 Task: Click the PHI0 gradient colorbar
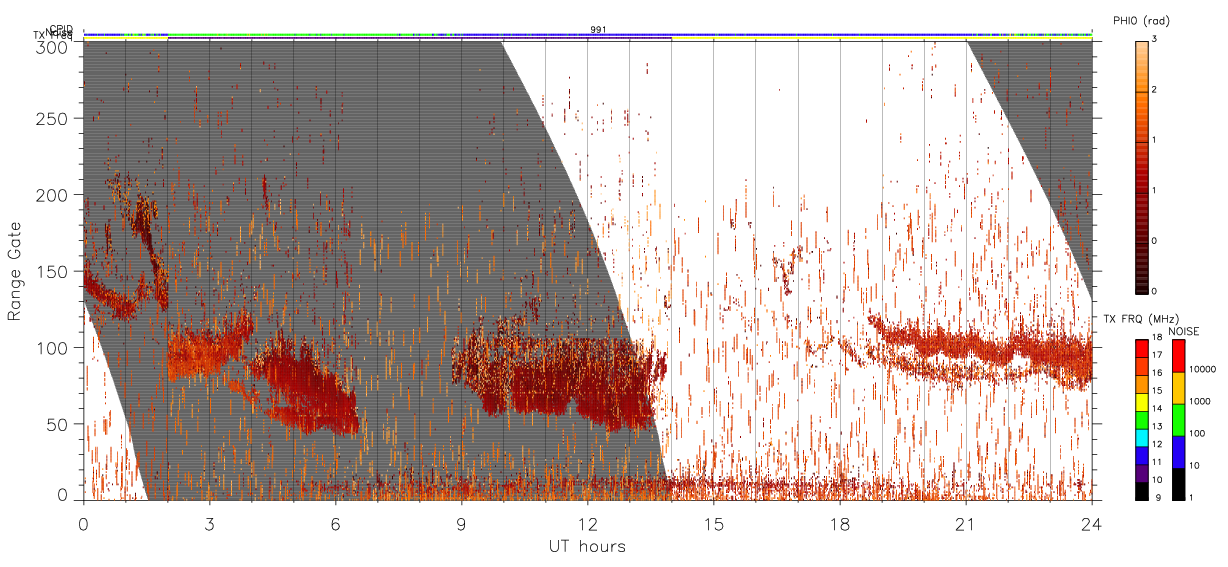(1142, 166)
